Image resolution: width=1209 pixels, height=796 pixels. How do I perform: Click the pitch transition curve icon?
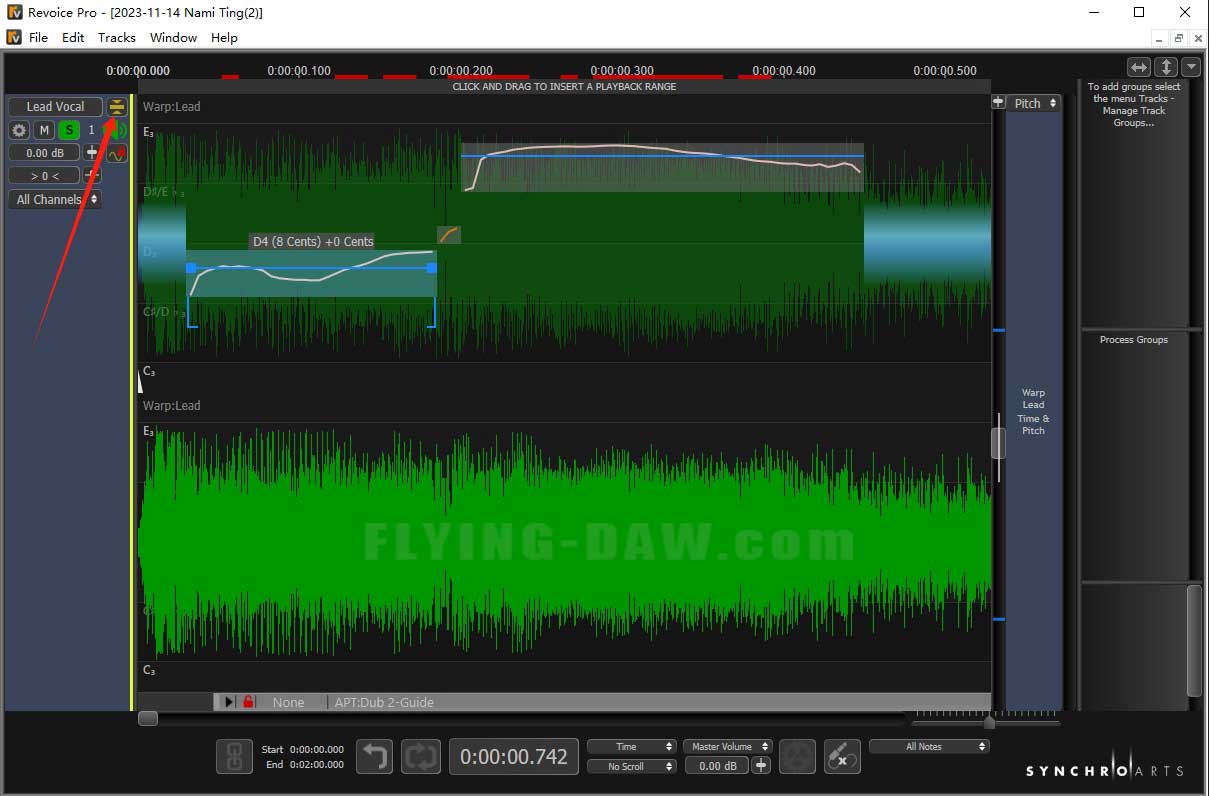tap(449, 235)
